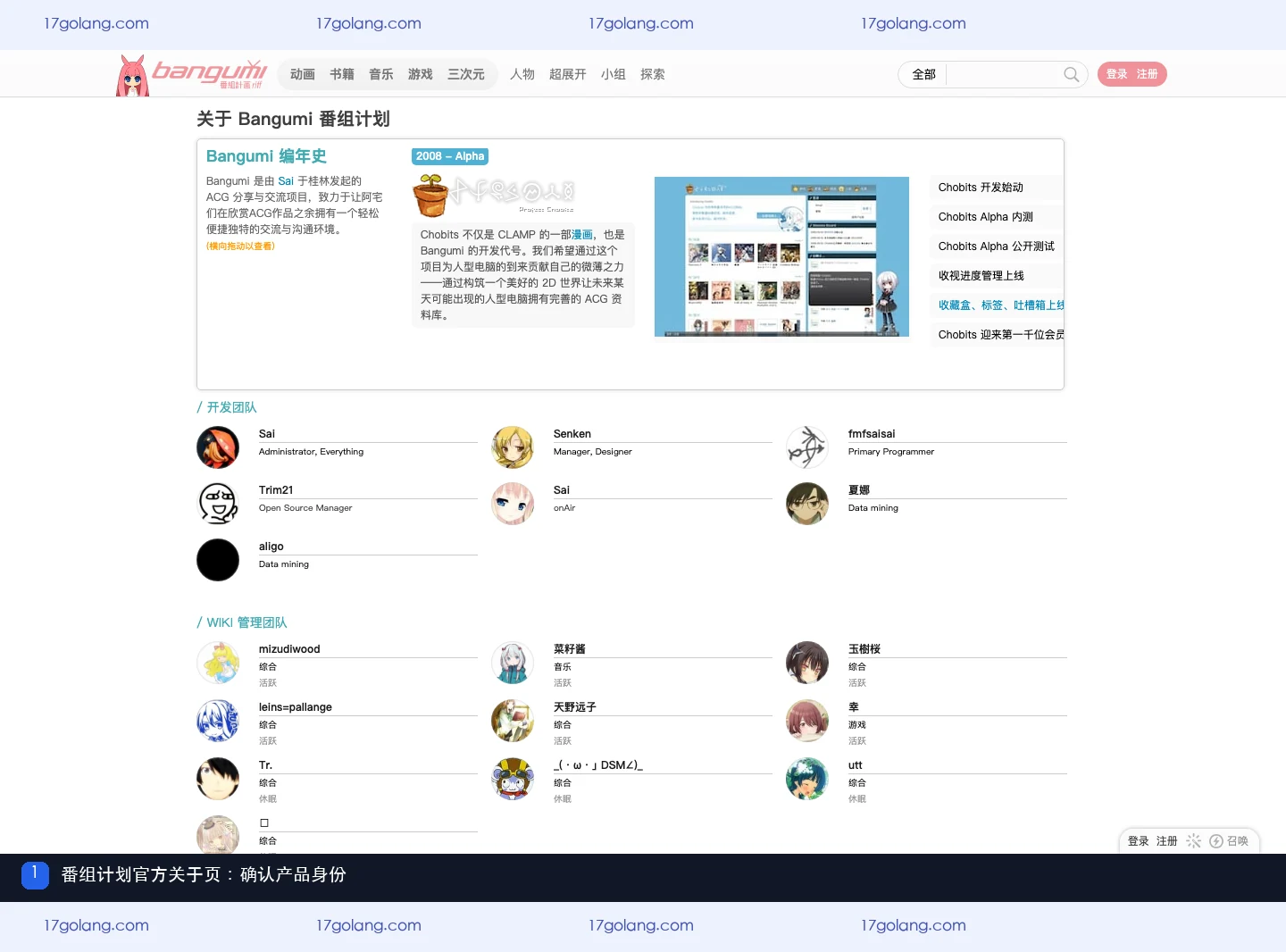Click the avatar of Sai, onAir

[x=513, y=504]
